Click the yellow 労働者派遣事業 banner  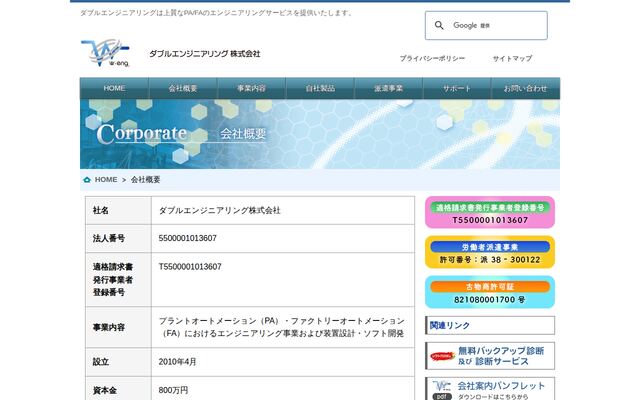(x=490, y=252)
